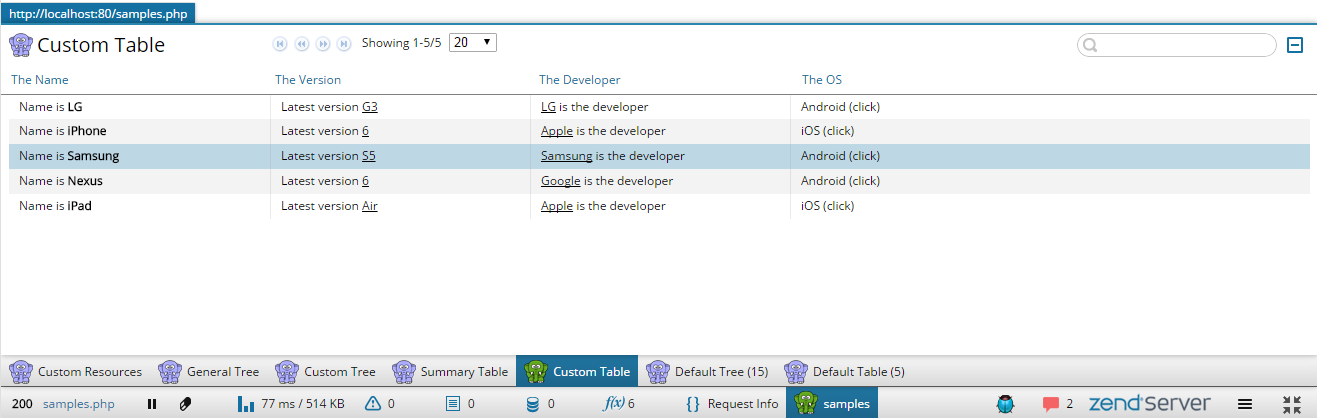Image resolution: width=1317 pixels, height=418 pixels.
Task: Open the LG developer link
Action: pos(548,107)
